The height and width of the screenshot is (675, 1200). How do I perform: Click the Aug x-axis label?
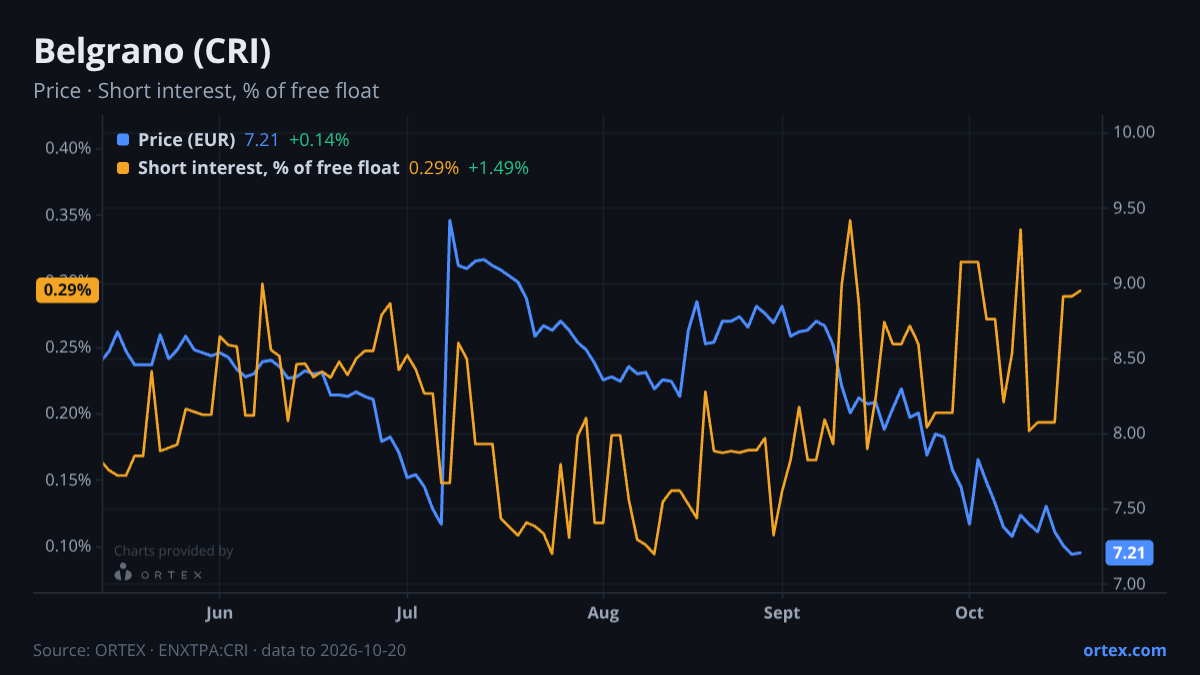coord(602,613)
